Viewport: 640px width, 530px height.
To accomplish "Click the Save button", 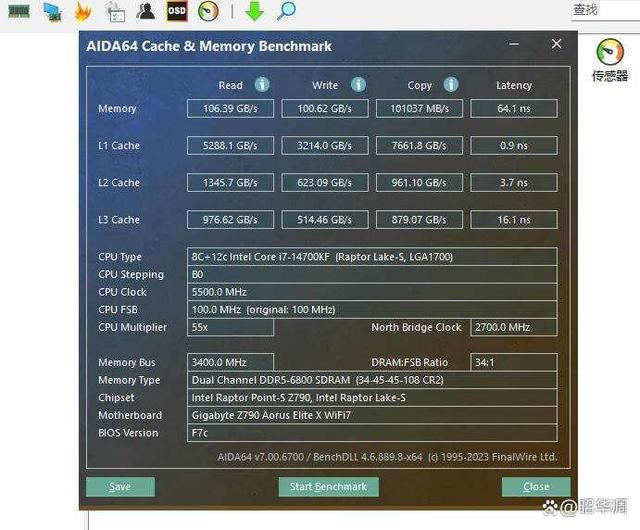I will point(120,487).
